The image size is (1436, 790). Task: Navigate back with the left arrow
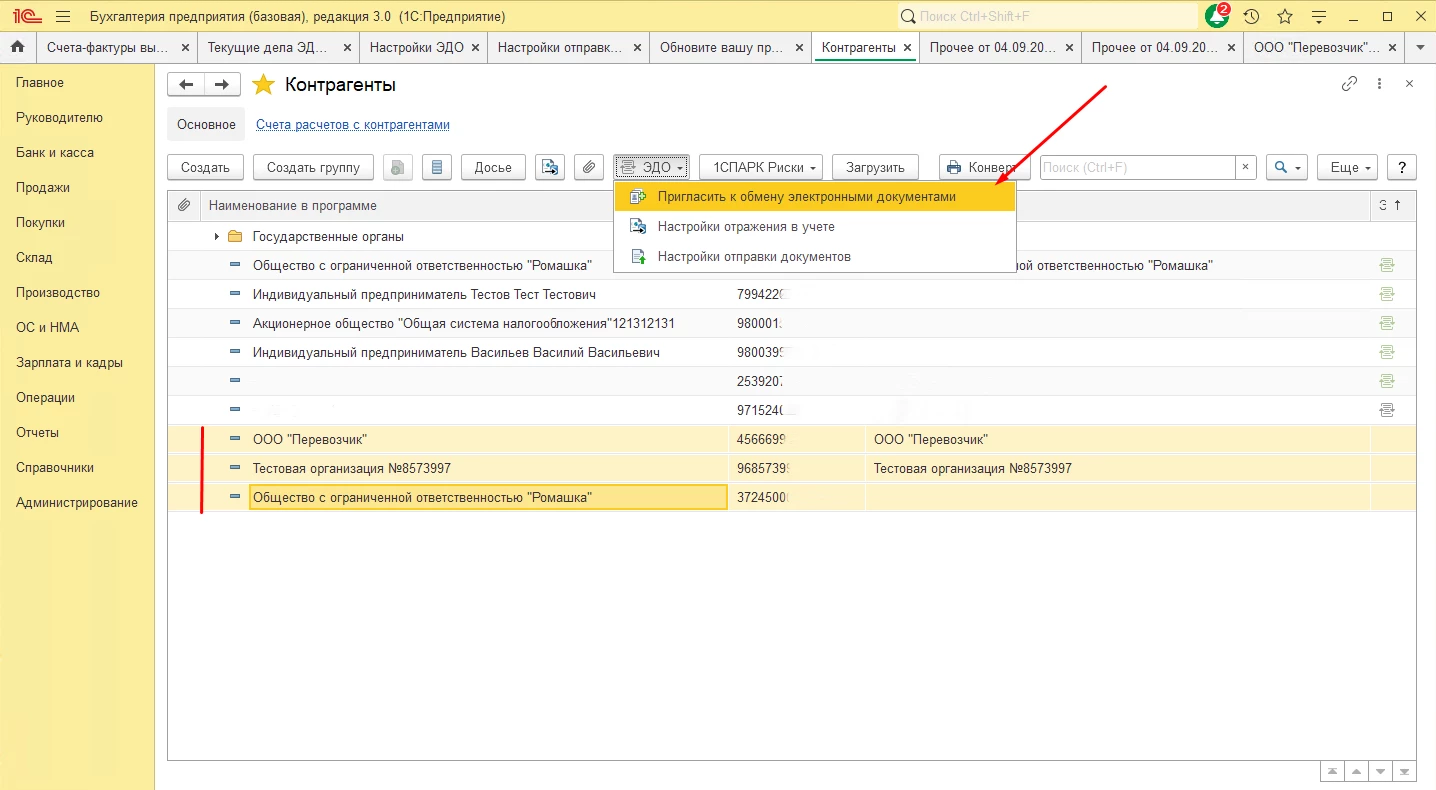186,85
